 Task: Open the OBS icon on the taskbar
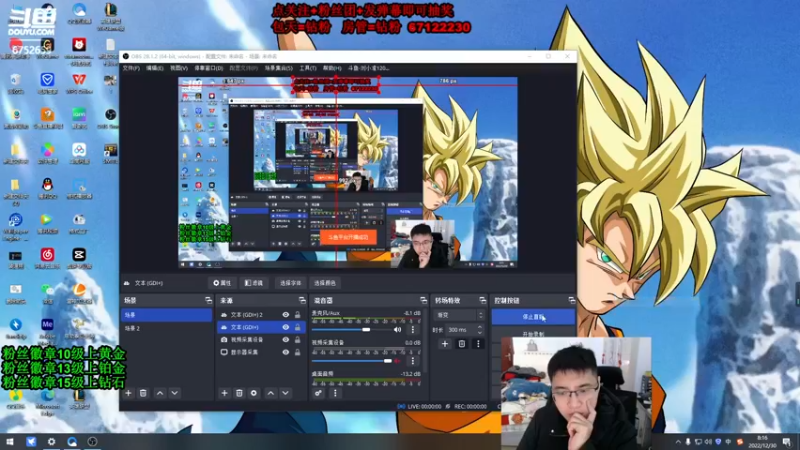click(x=92, y=441)
